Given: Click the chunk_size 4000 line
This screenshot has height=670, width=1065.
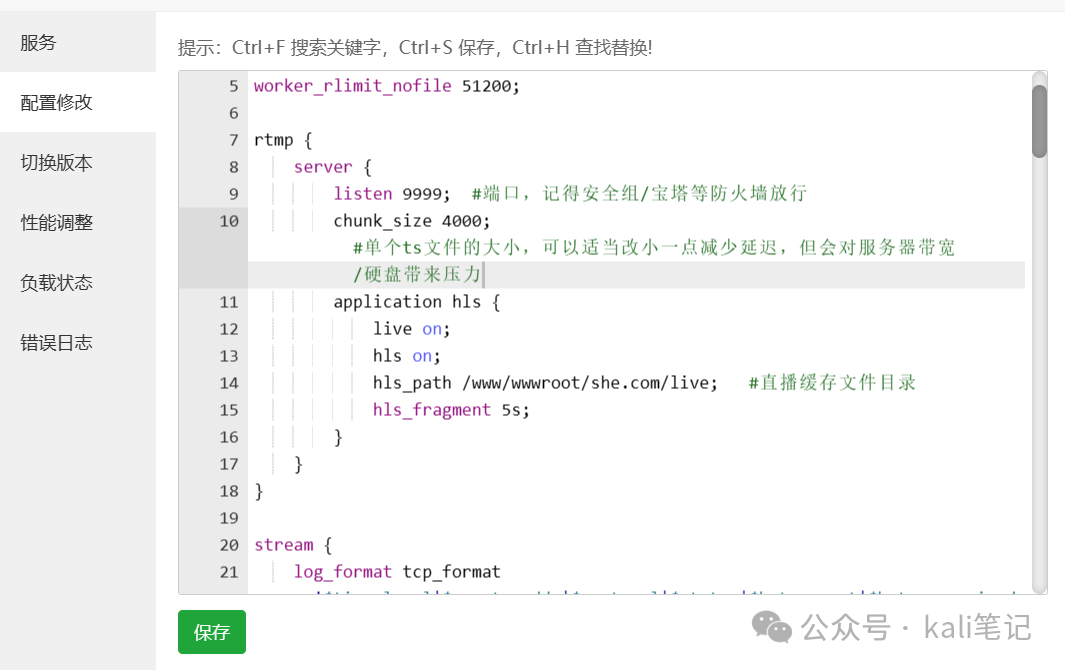Looking at the screenshot, I should (412, 221).
